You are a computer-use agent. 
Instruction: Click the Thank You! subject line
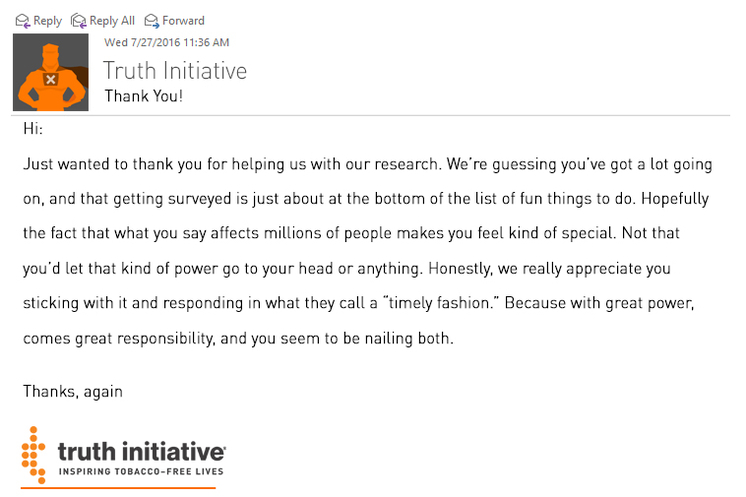143,97
